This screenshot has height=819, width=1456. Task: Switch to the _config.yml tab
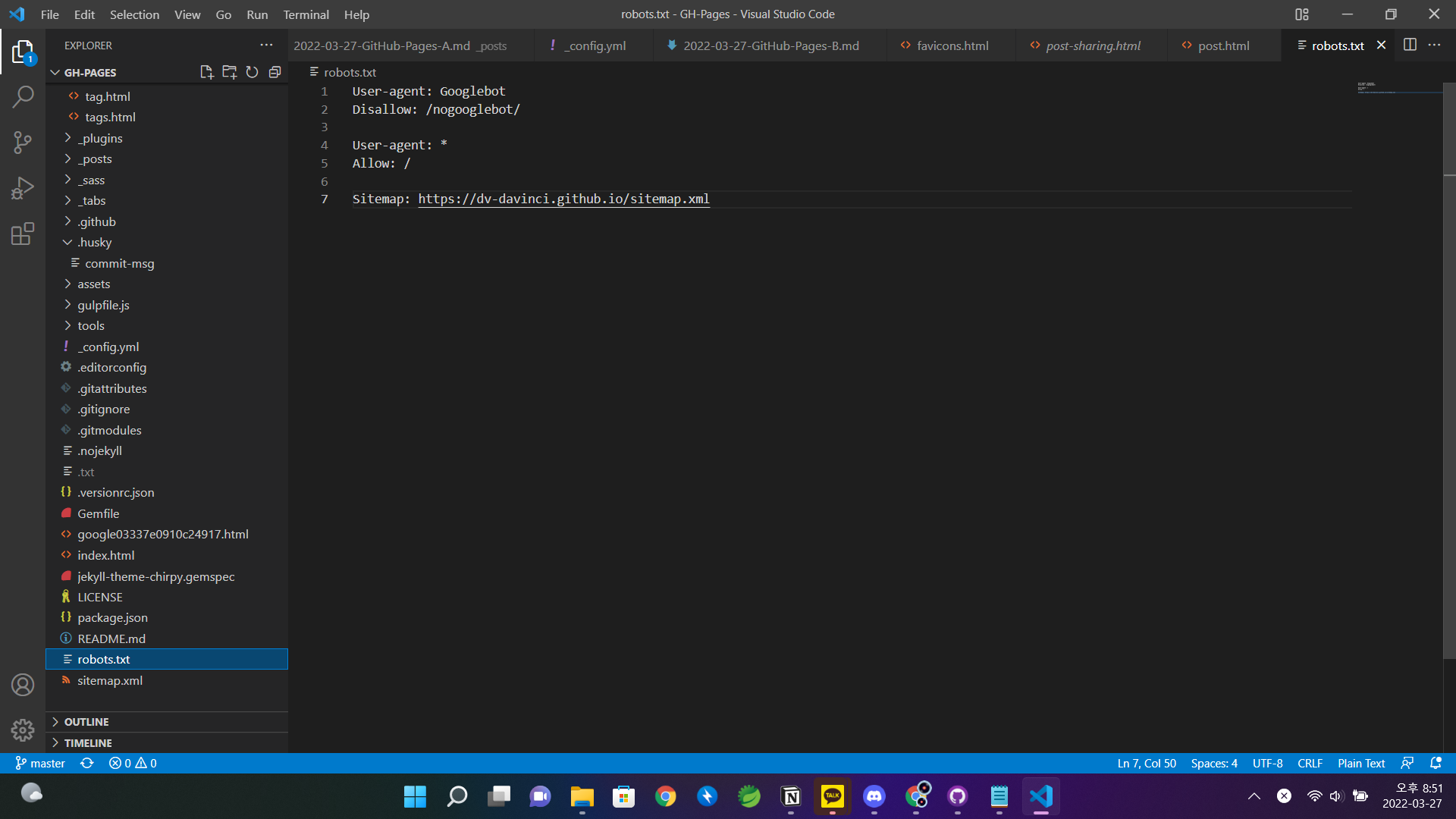(x=596, y=45)
